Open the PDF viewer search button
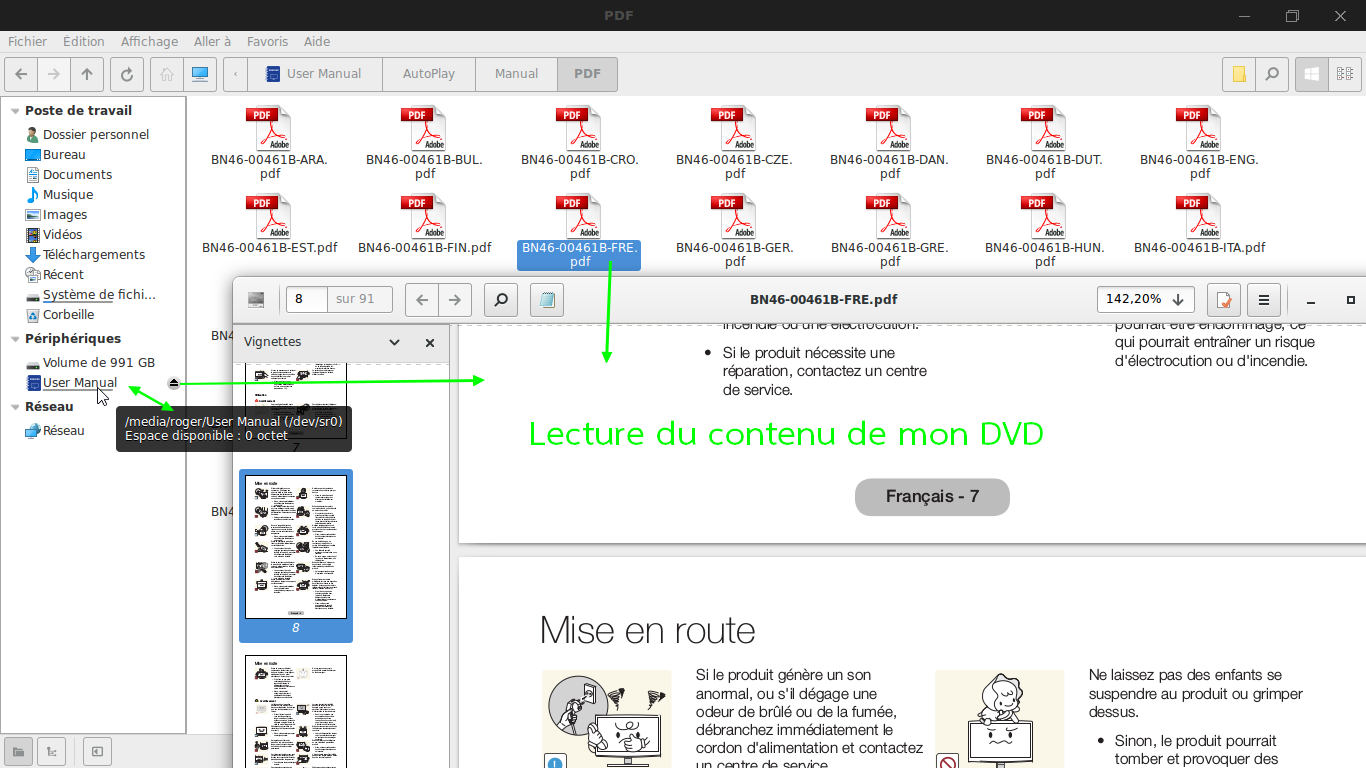 coord(500,299)
